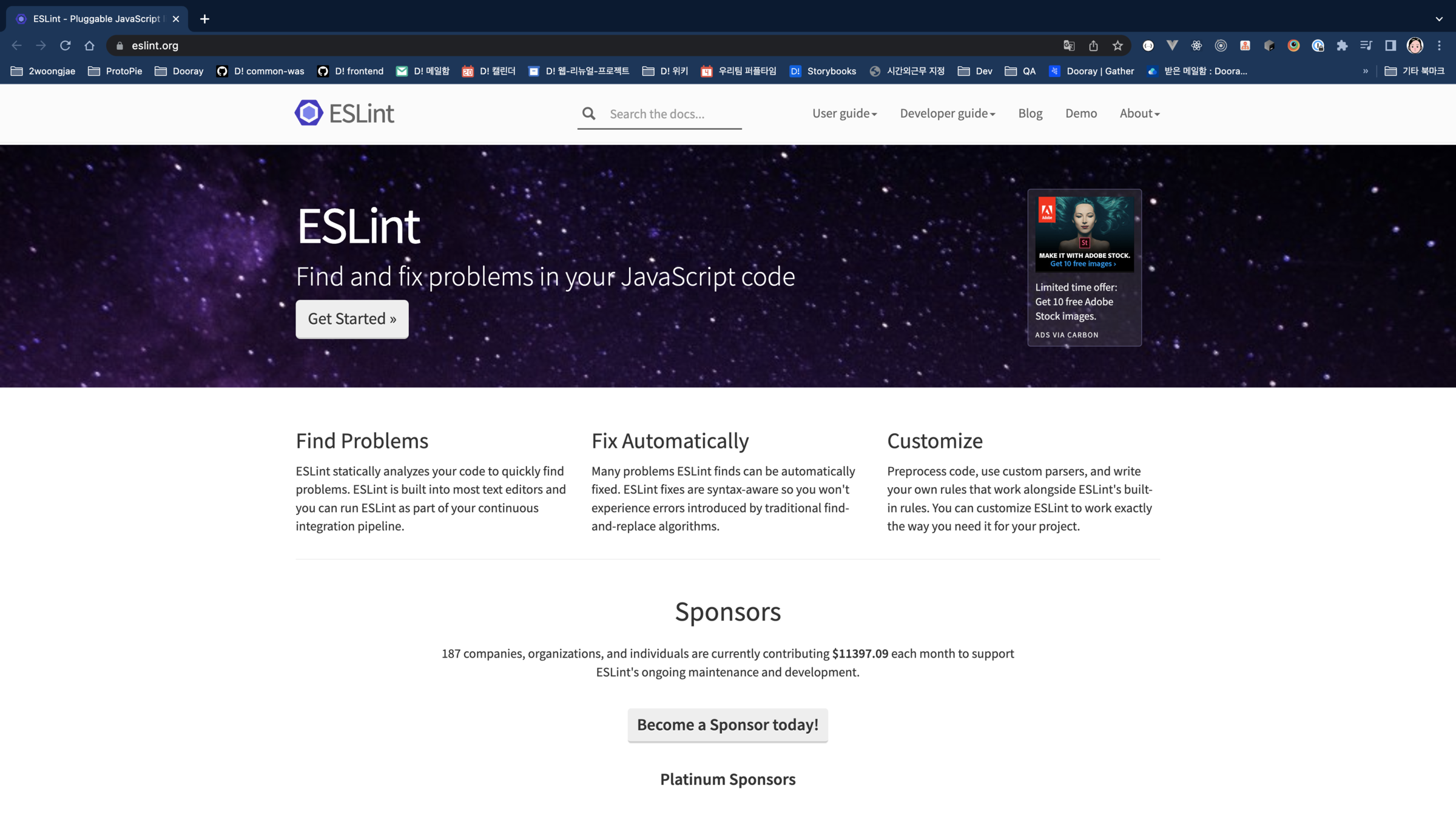Open the Chrome extensions puzzle icon

click(1342, 45)
